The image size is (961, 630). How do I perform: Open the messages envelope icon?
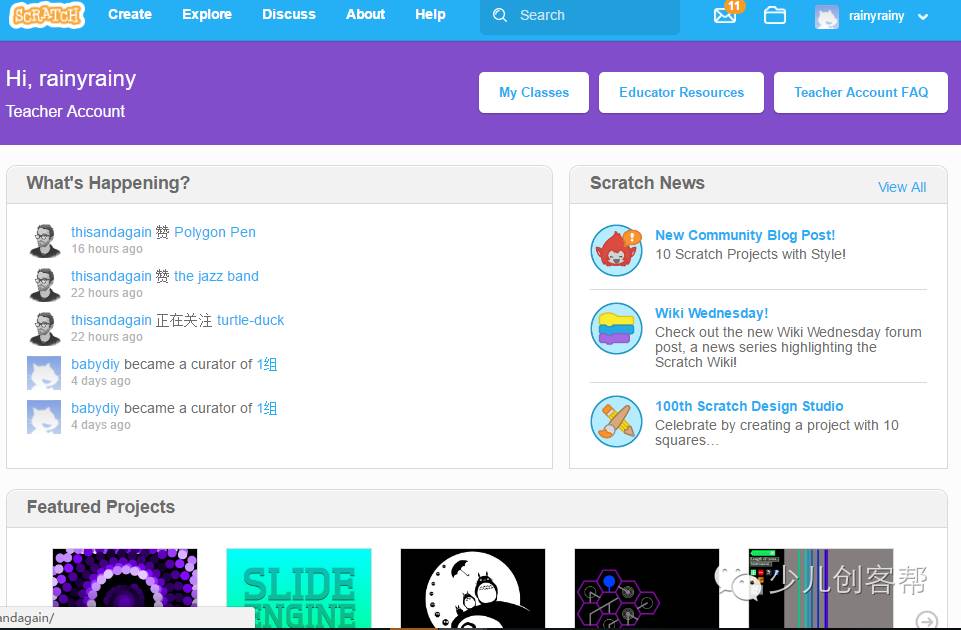point(725,15)
